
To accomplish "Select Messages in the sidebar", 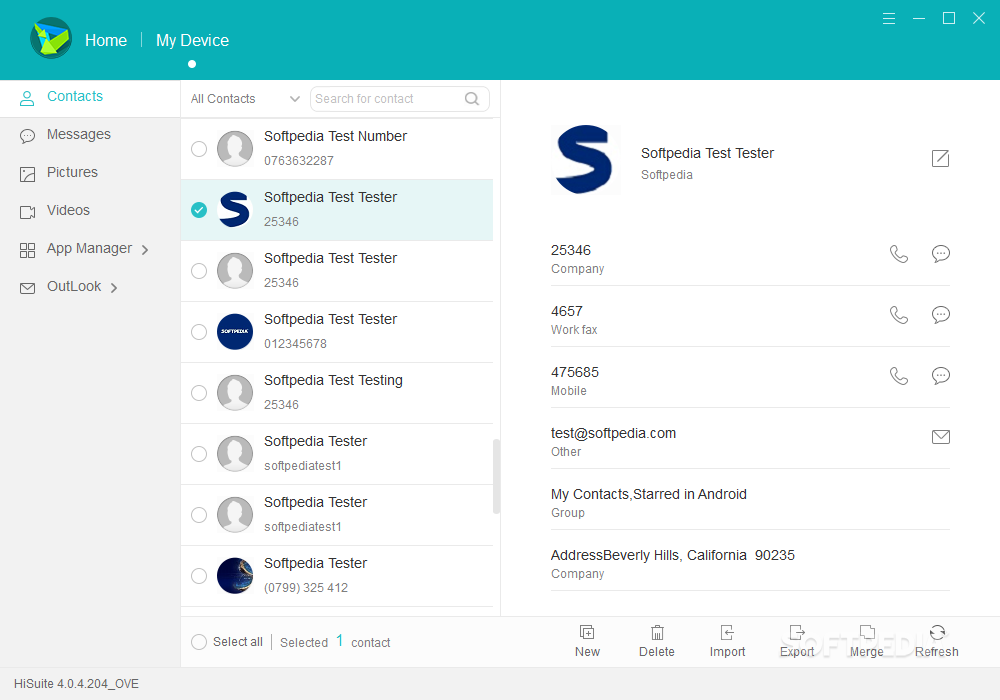I will point(90,135).
